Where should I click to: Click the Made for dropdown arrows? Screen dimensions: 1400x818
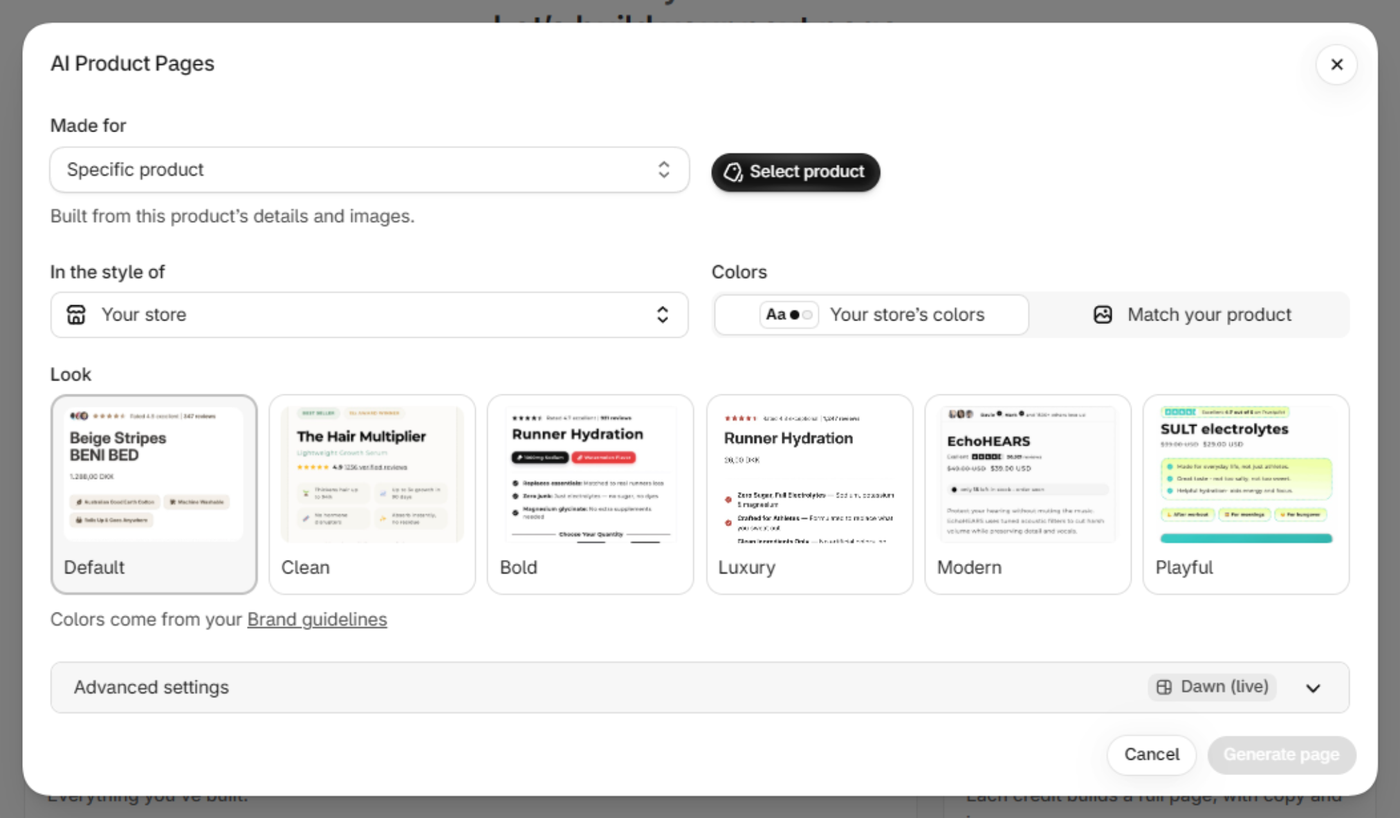(664, 170)
